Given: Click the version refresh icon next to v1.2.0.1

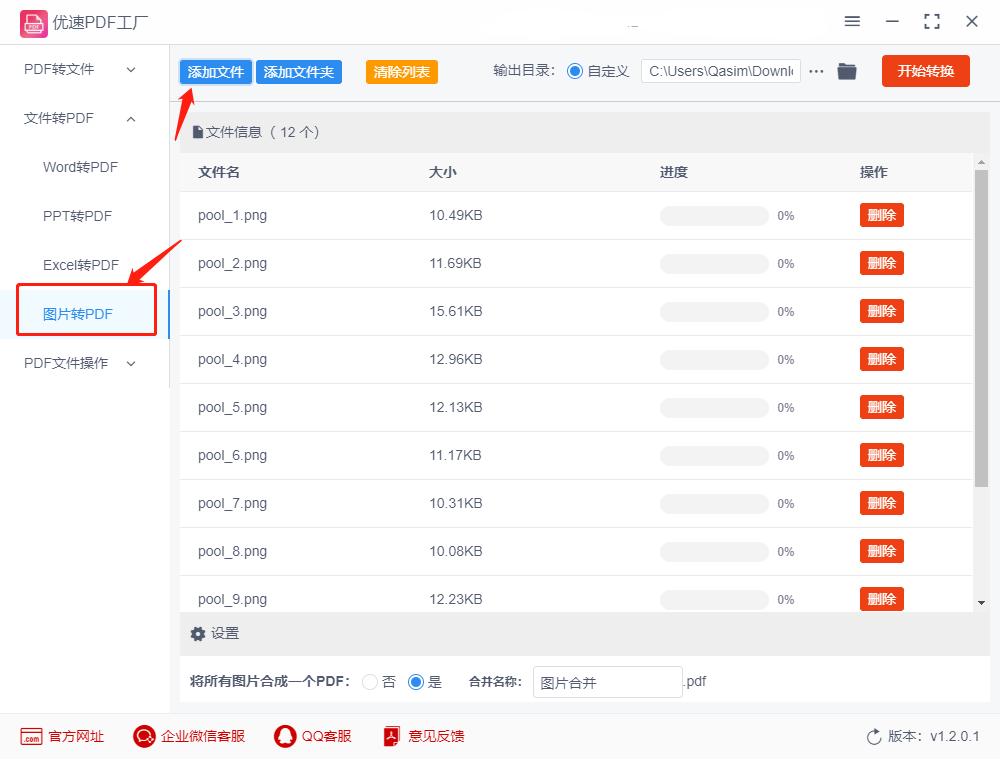Looking at the screenshot, I should coord(870,736).
